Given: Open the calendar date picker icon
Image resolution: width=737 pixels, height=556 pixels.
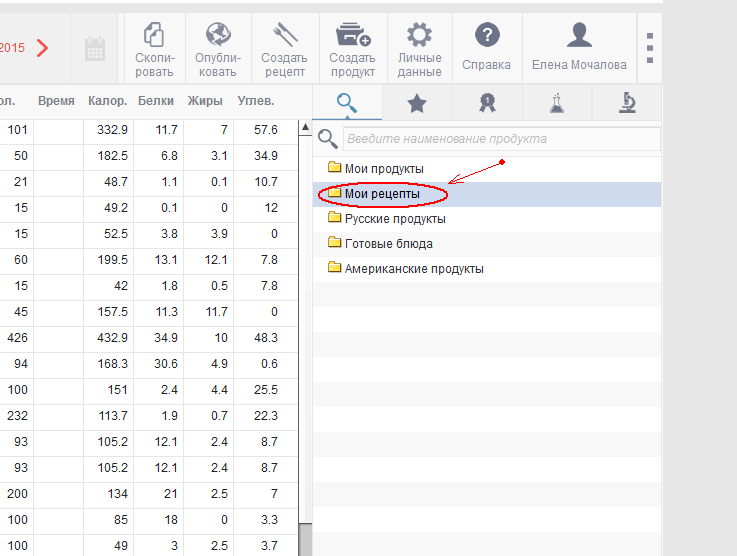Looking at the screenshot, I should coord(95,48).
